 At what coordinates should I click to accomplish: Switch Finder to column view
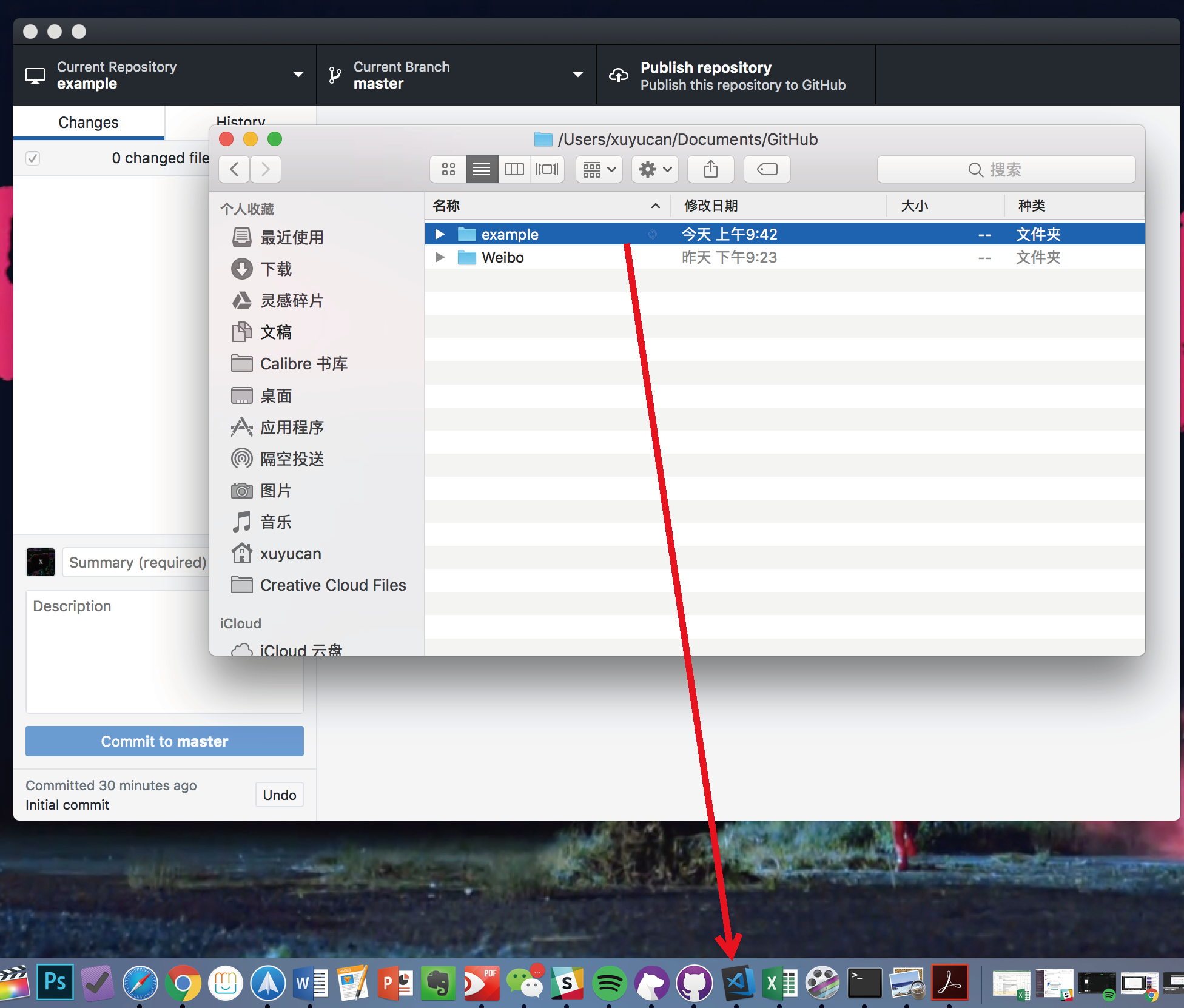[514, 169]
